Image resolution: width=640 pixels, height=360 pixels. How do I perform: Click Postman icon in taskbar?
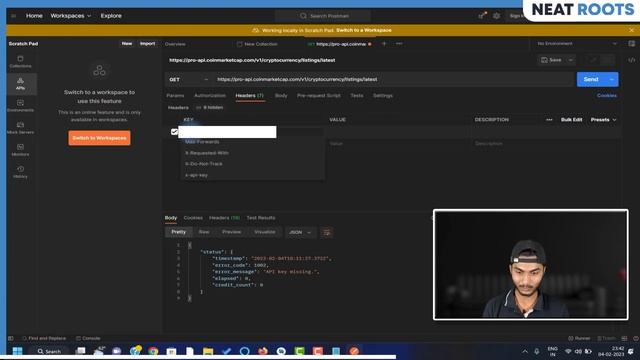point(354,351)
